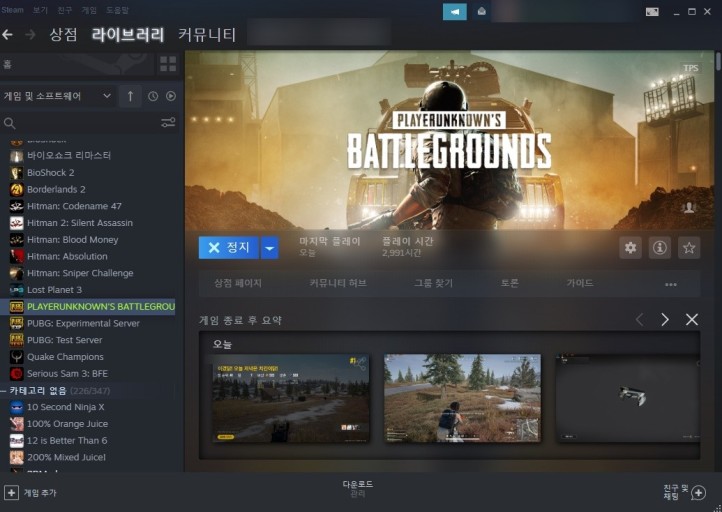Open dropdown arrow beside 정지 button
The image size is (722, 512).
(269, 248)
